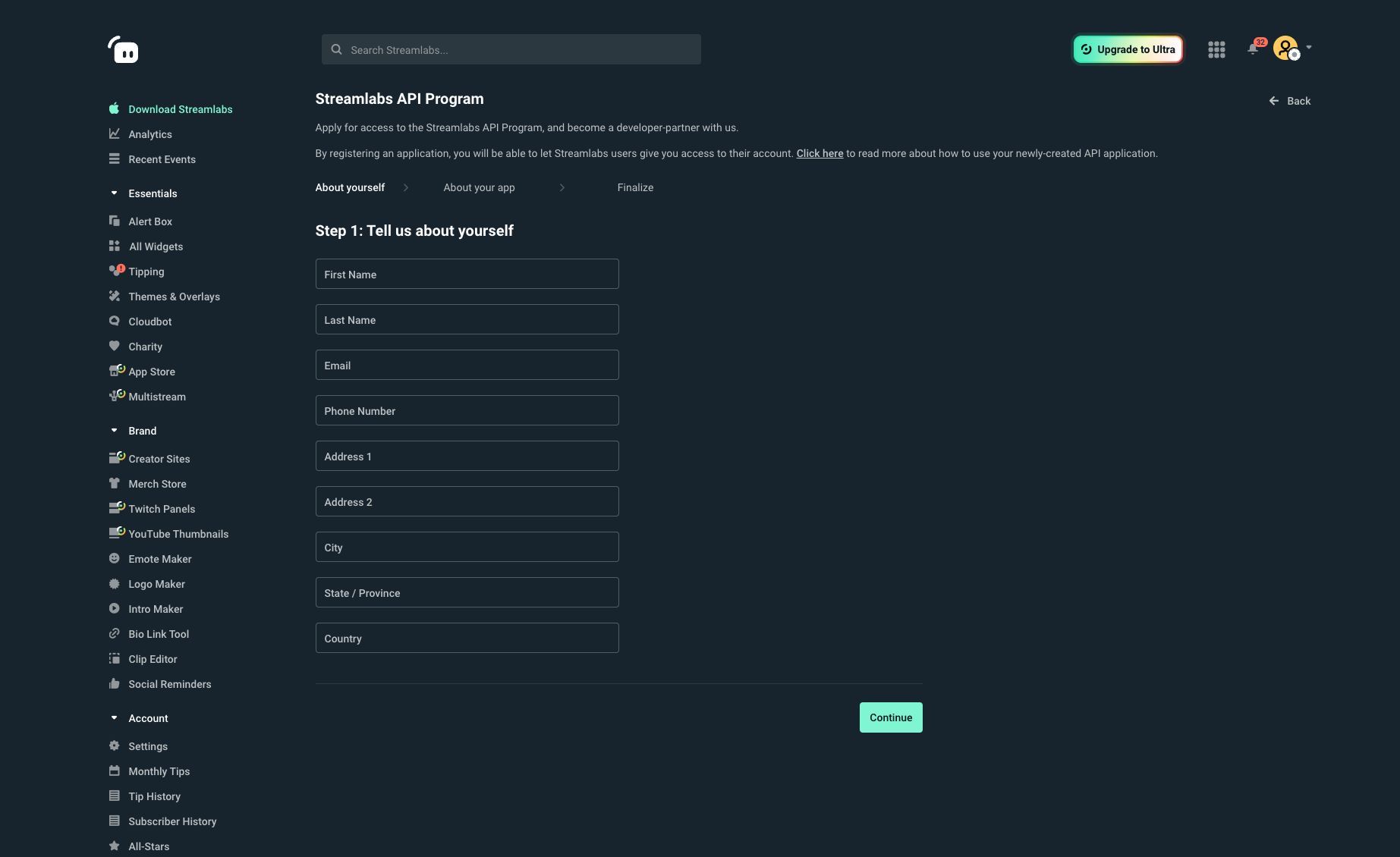
Task: Click the Streamlabs logo icon
Action: (x=123, y=49)
